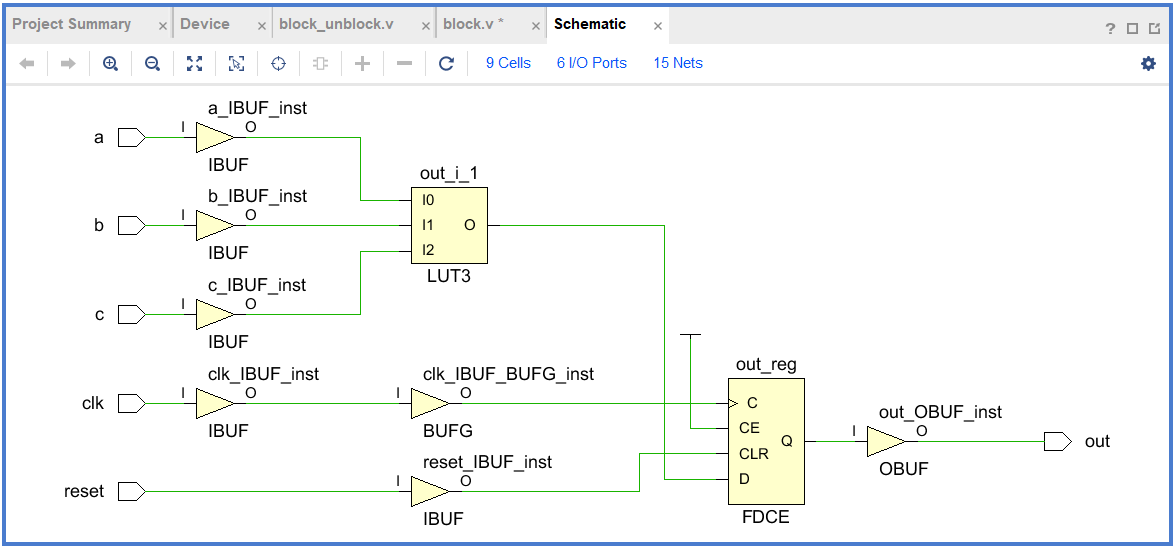The width and height of the screenshot is (1174, 548).
Task: Close the block.v tab
Action: point(535,25)
